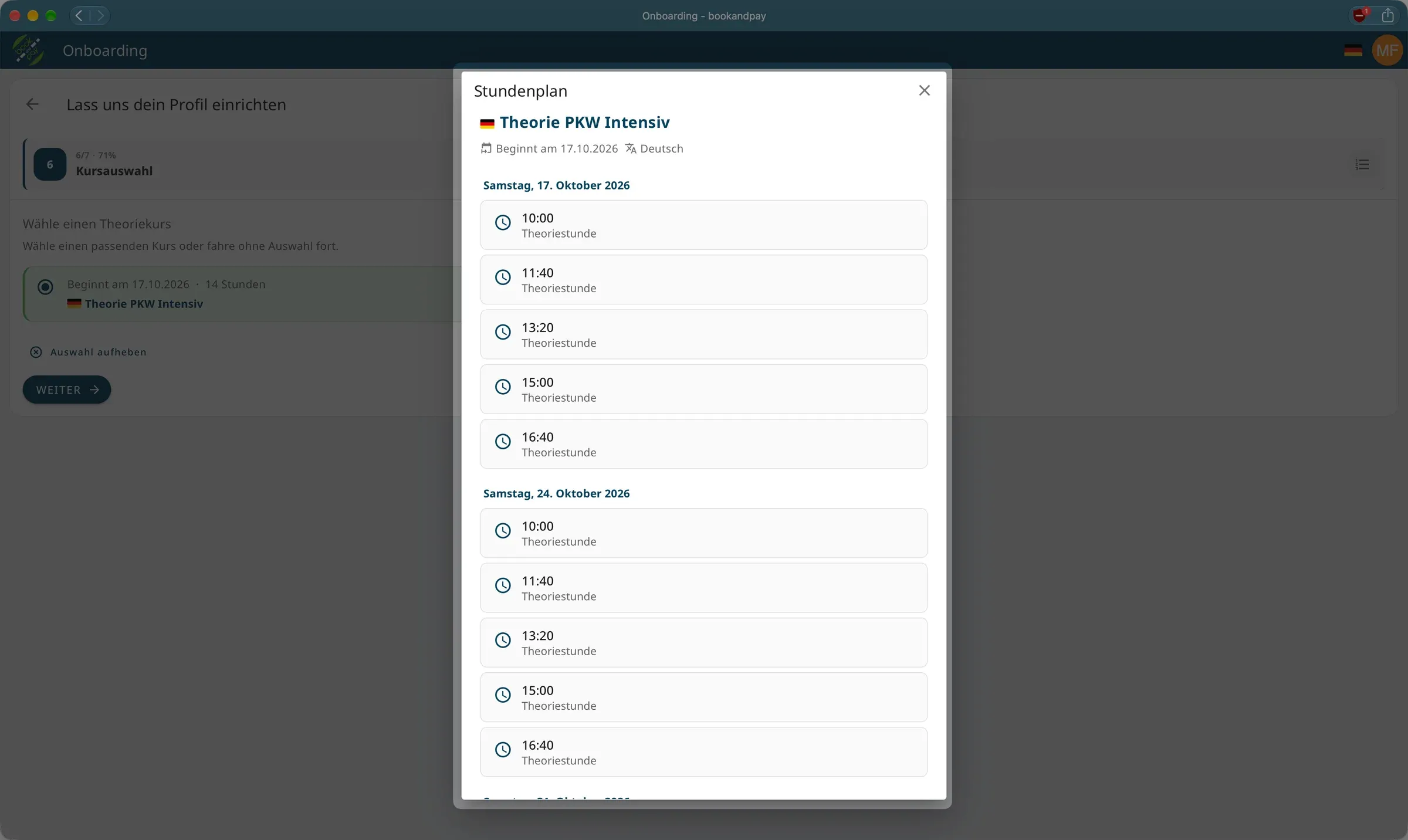Open the steps list icon
Viewport: 1408px width, 840px height.
(x=1362, y=164)
